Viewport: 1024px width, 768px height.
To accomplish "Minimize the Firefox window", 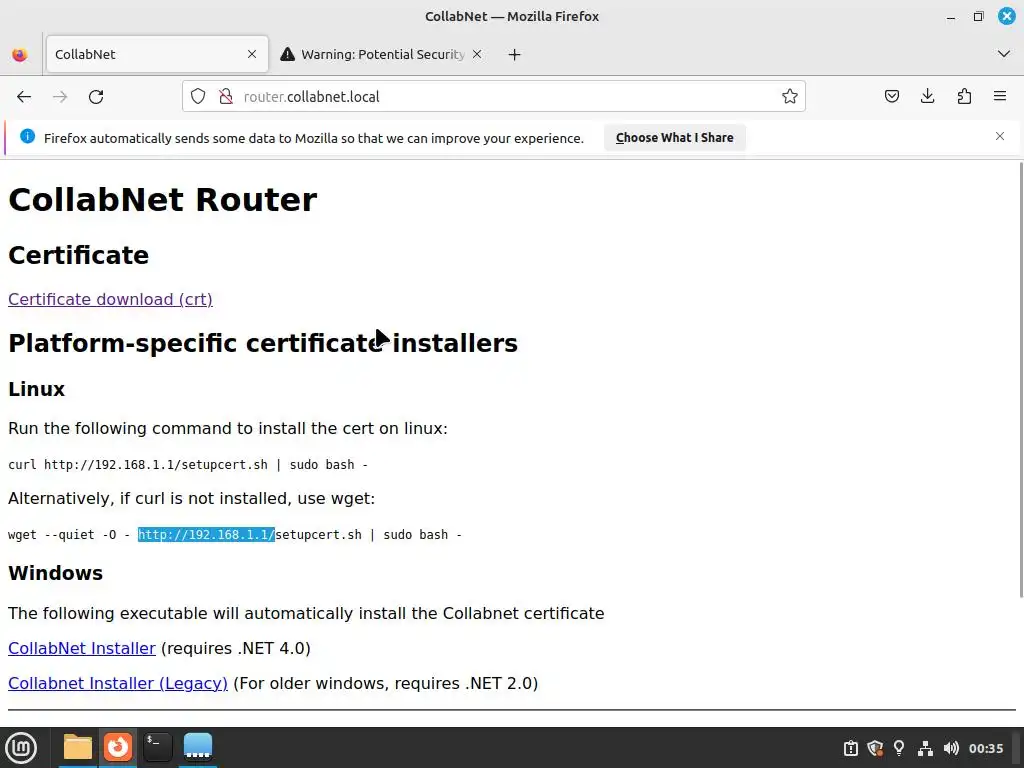I will (951, 17).
